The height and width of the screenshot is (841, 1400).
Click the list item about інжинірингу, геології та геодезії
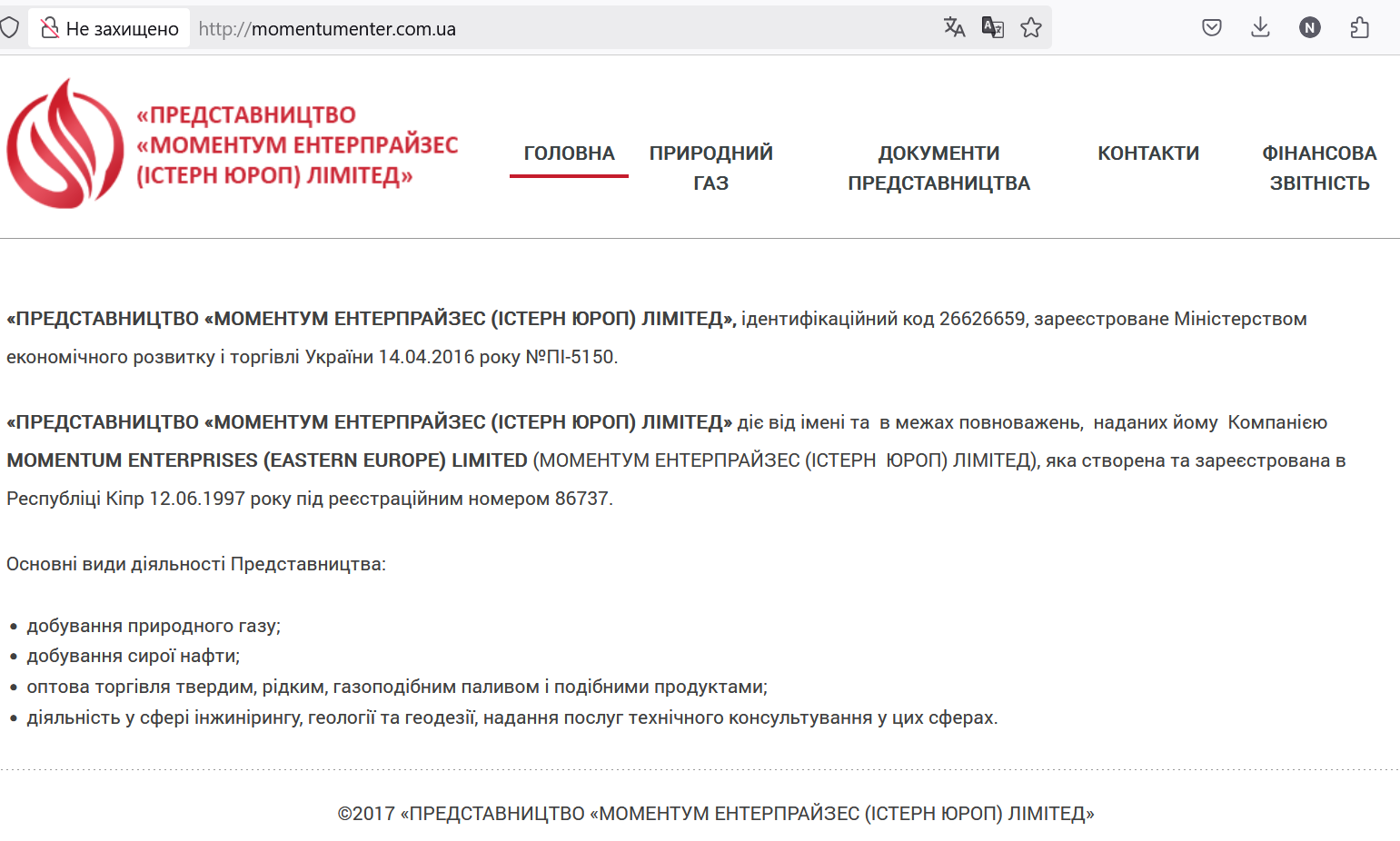pos(512,717)
